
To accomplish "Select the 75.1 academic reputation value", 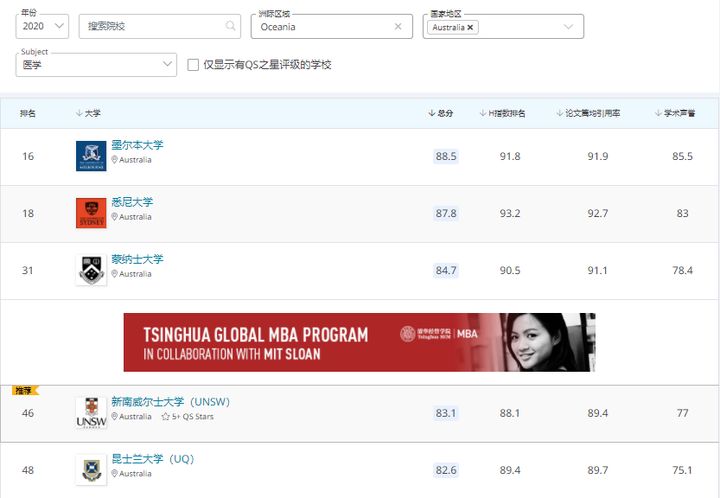I will [682, 470].
